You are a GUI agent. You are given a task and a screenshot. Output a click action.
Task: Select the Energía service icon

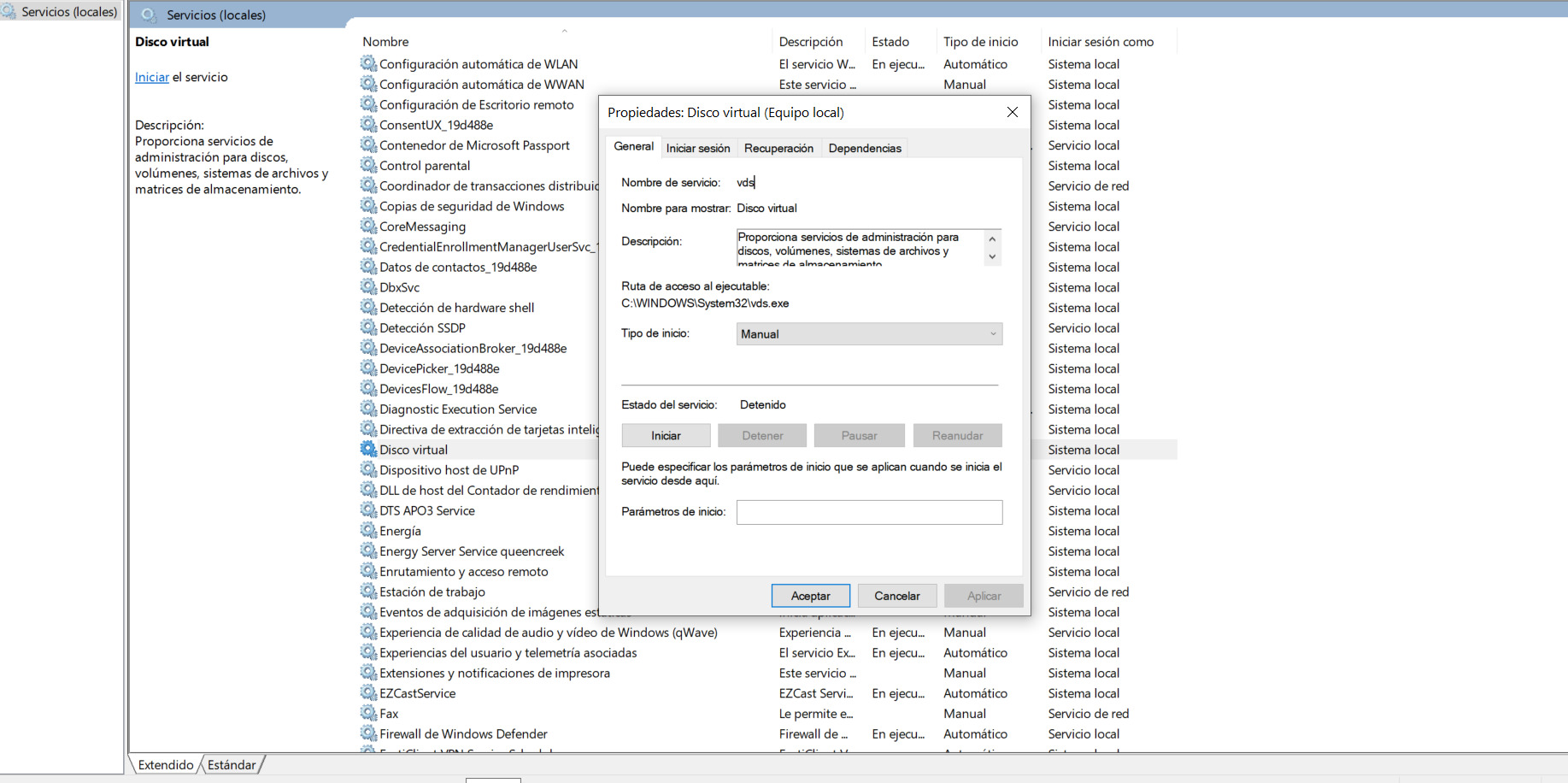pos(368,531)
